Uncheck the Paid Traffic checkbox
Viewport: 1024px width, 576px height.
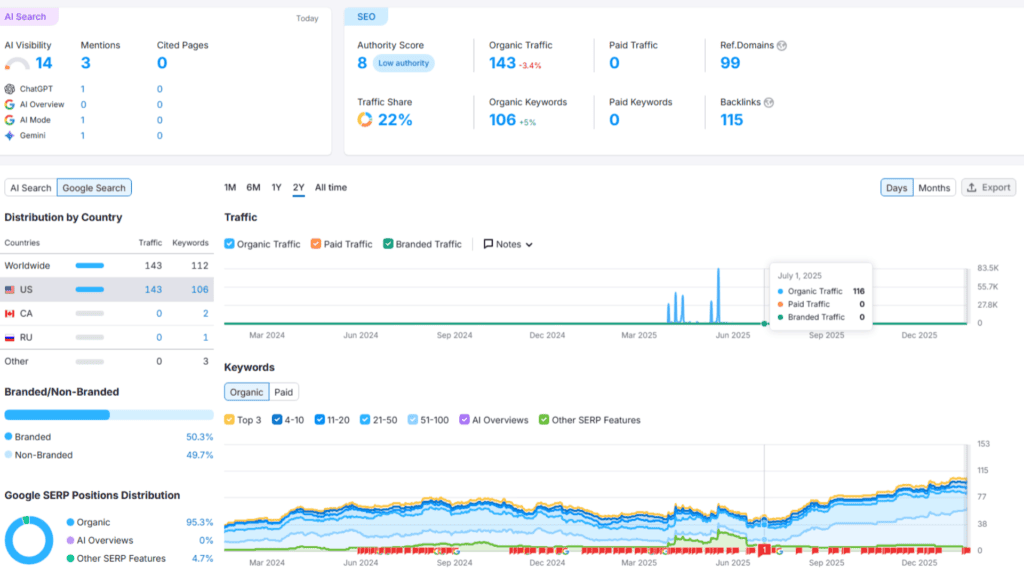tap(314, 243)
